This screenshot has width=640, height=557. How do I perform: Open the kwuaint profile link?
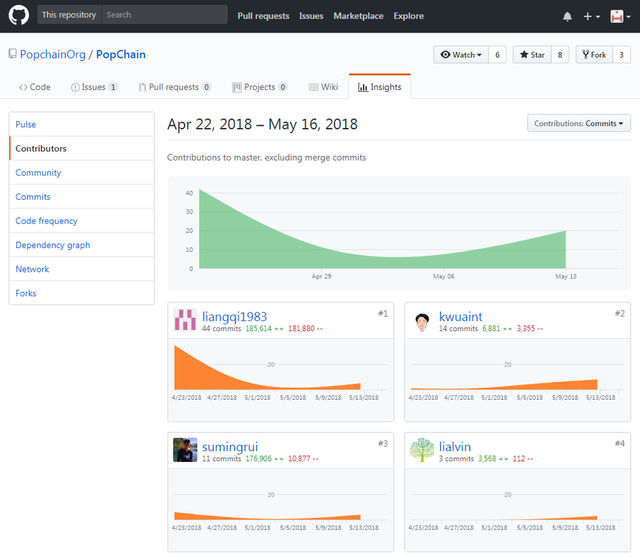(460, 317)
